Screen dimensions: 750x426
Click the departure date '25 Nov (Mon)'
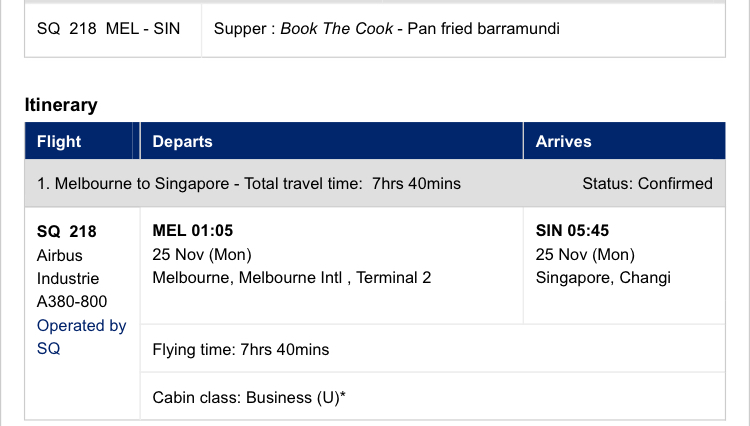[x=202, y=254]
